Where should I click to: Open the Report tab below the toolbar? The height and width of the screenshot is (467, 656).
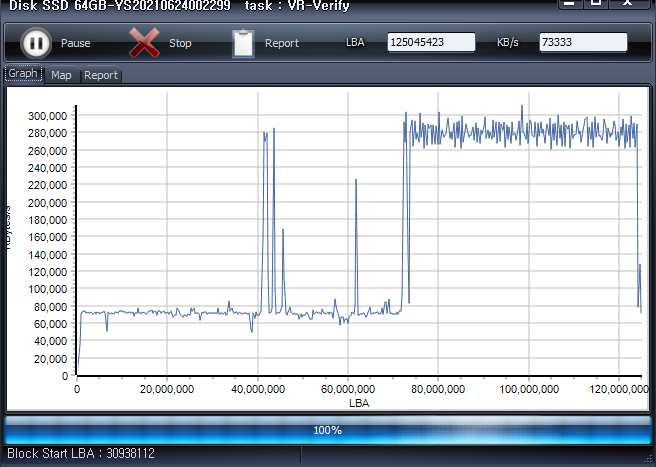tap(100, 75)
